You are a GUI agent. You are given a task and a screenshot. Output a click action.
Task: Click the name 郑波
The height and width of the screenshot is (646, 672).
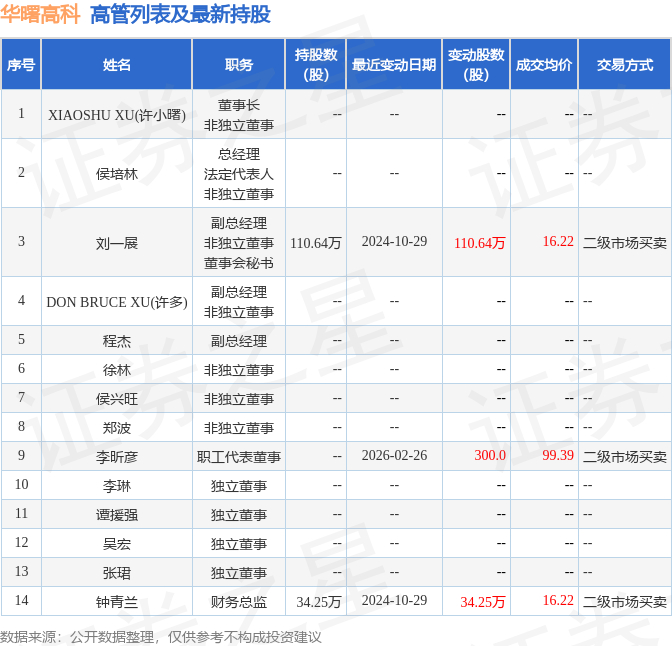pyautogui.click(x=117, y=428)
